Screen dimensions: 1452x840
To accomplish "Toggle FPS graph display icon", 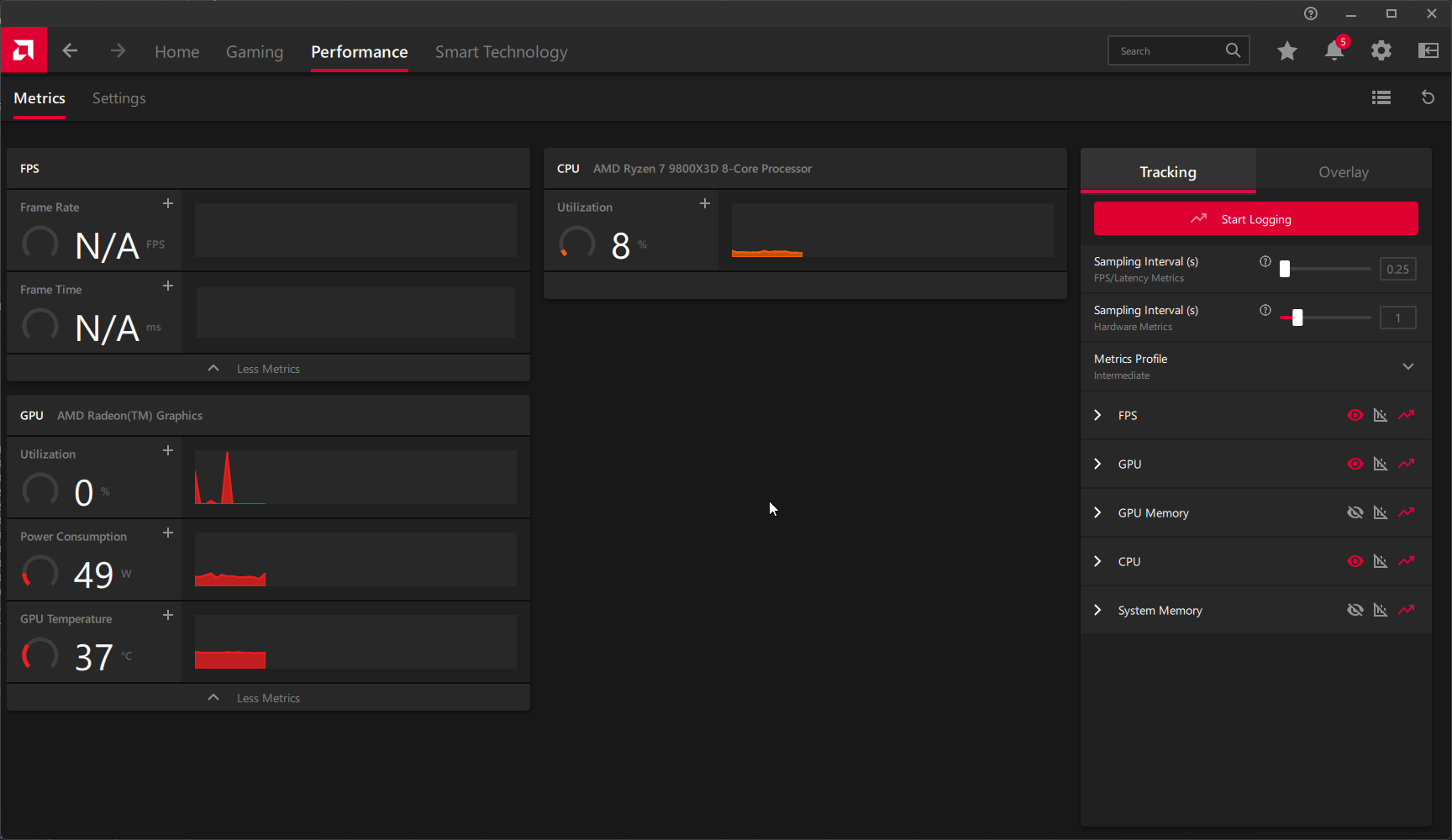I will click(x=1381, y=415).
